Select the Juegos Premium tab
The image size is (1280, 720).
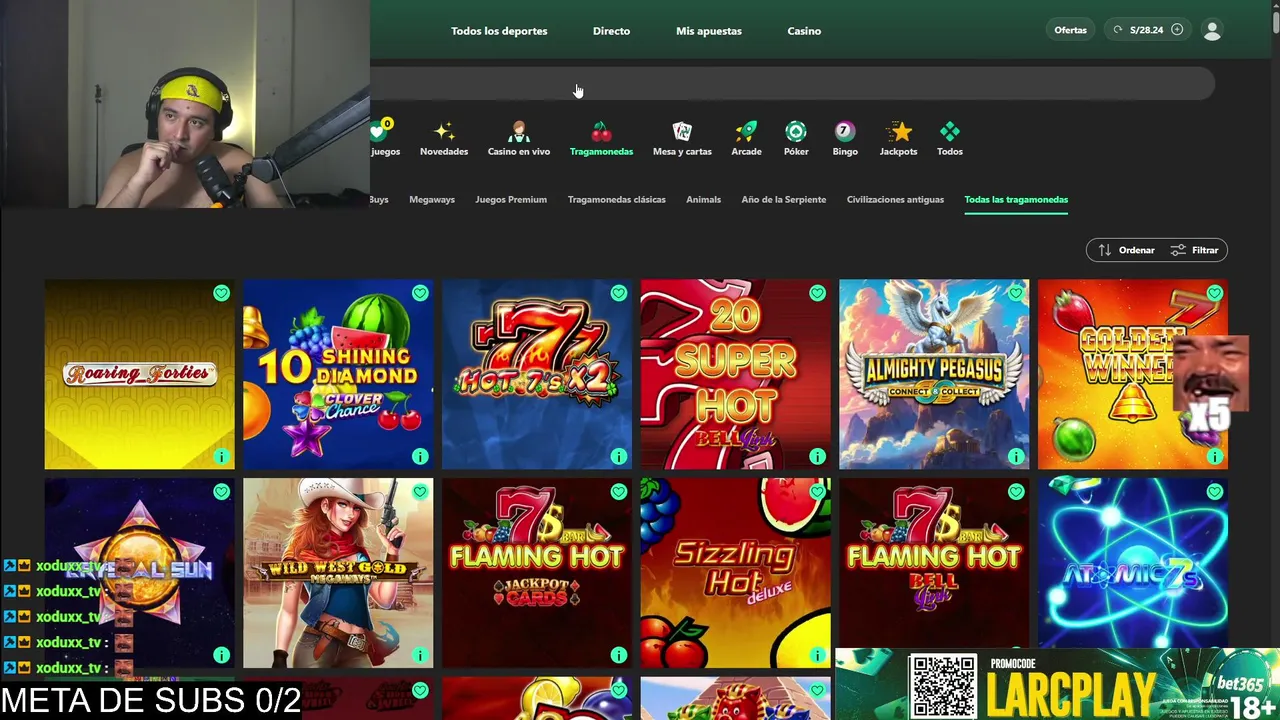511,200
